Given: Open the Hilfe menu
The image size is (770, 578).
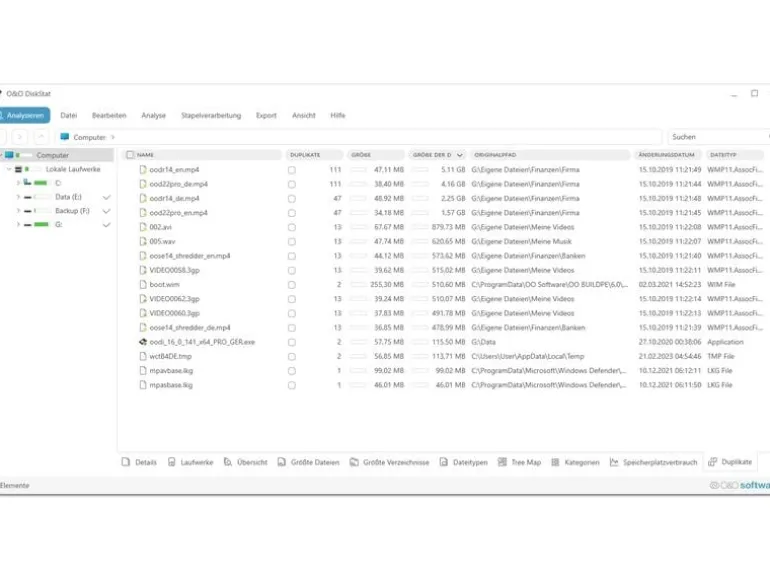Looking at the screenshot, I should coord(338,115).
